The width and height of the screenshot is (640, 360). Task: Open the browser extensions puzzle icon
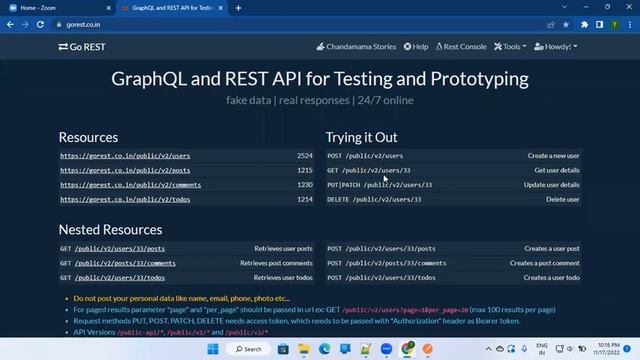pyautogui.click(x=584, y=24)
